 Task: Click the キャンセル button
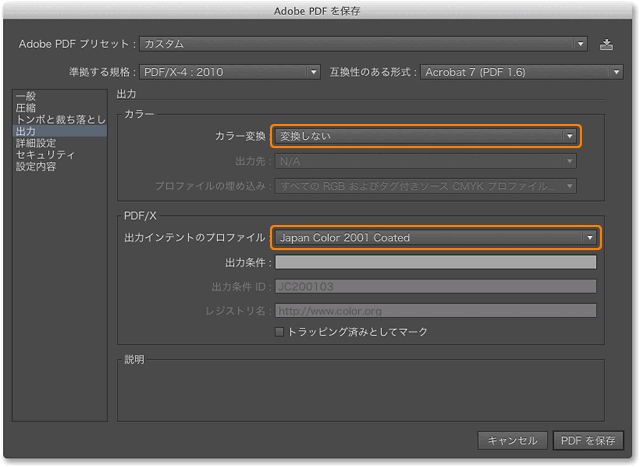click(x=513, y=441)
